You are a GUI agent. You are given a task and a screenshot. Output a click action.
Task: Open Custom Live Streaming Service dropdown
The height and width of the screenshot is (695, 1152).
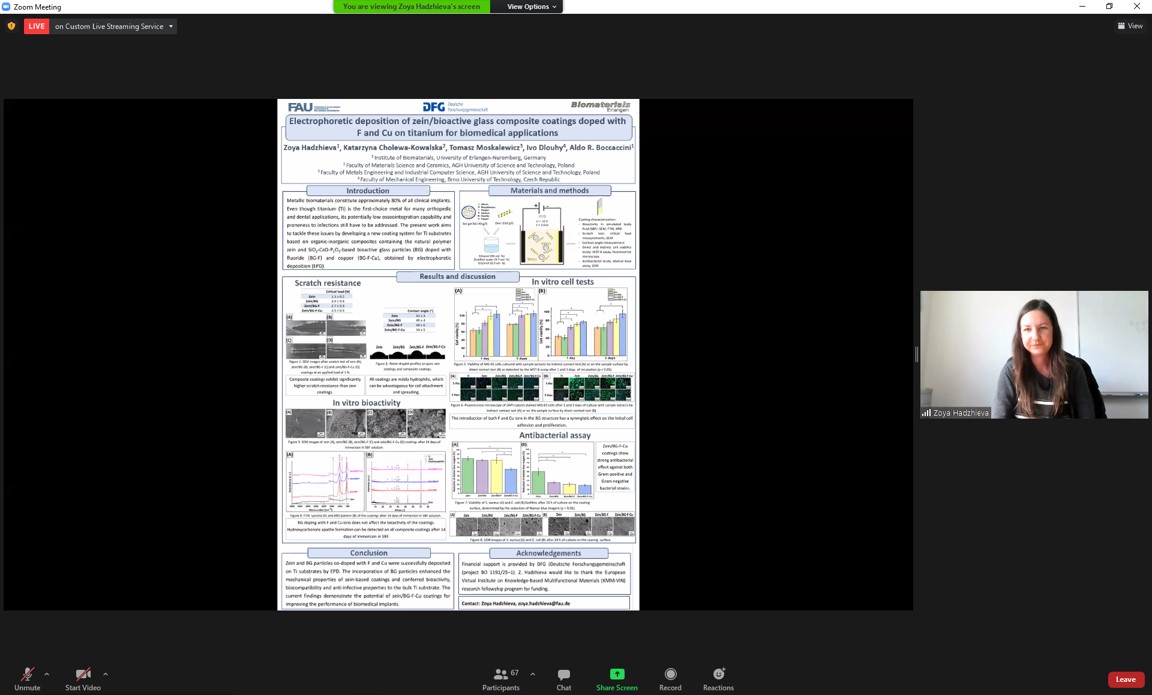click(114, 27)
